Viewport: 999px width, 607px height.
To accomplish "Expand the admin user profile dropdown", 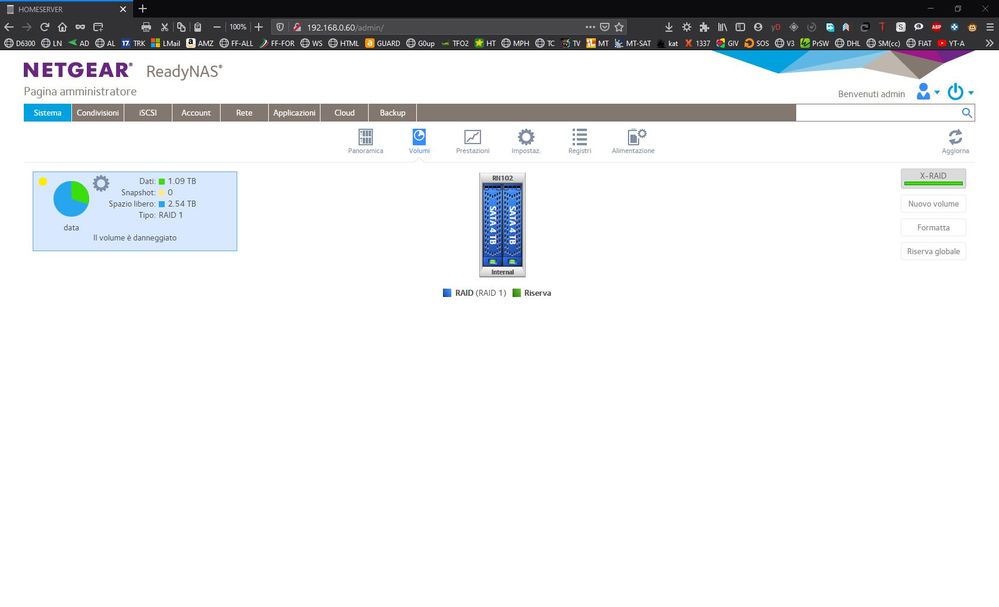I will point(927,92).
